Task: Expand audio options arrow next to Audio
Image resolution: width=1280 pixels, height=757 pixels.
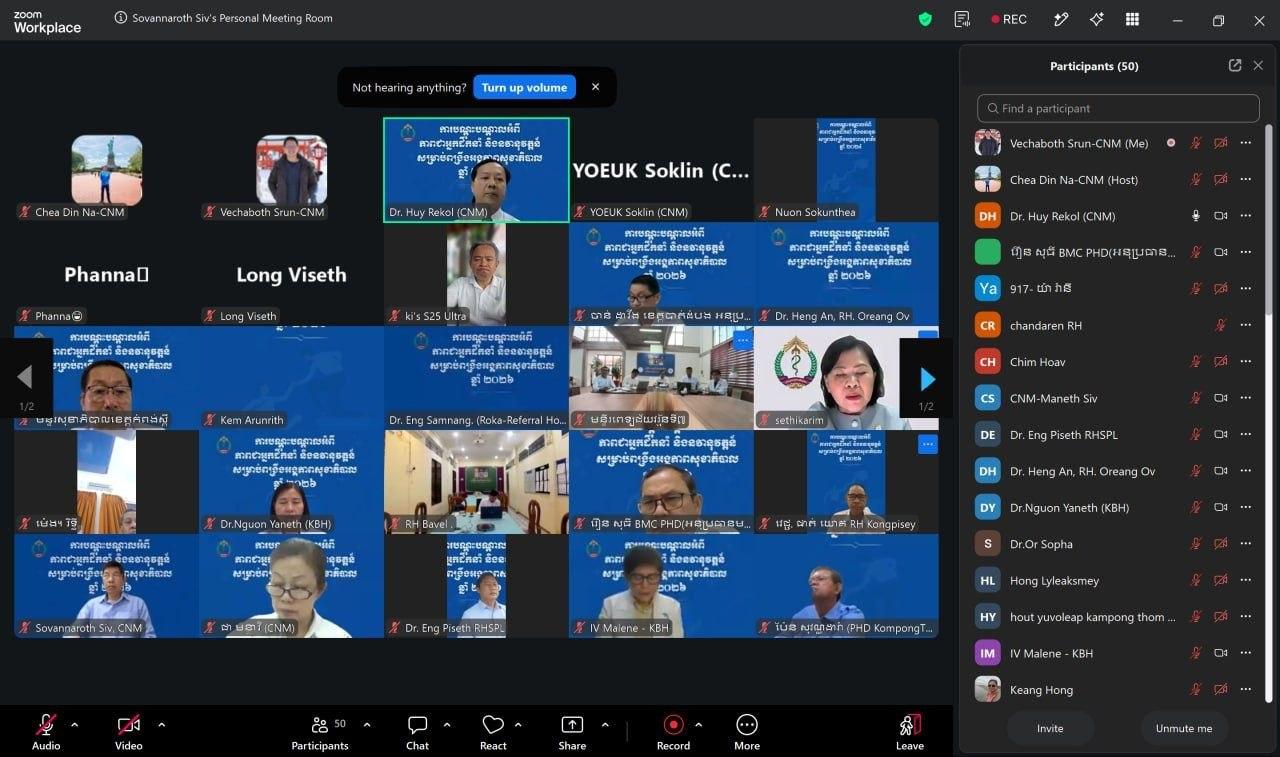Action: pyautogui.click(x=74, y=725)
